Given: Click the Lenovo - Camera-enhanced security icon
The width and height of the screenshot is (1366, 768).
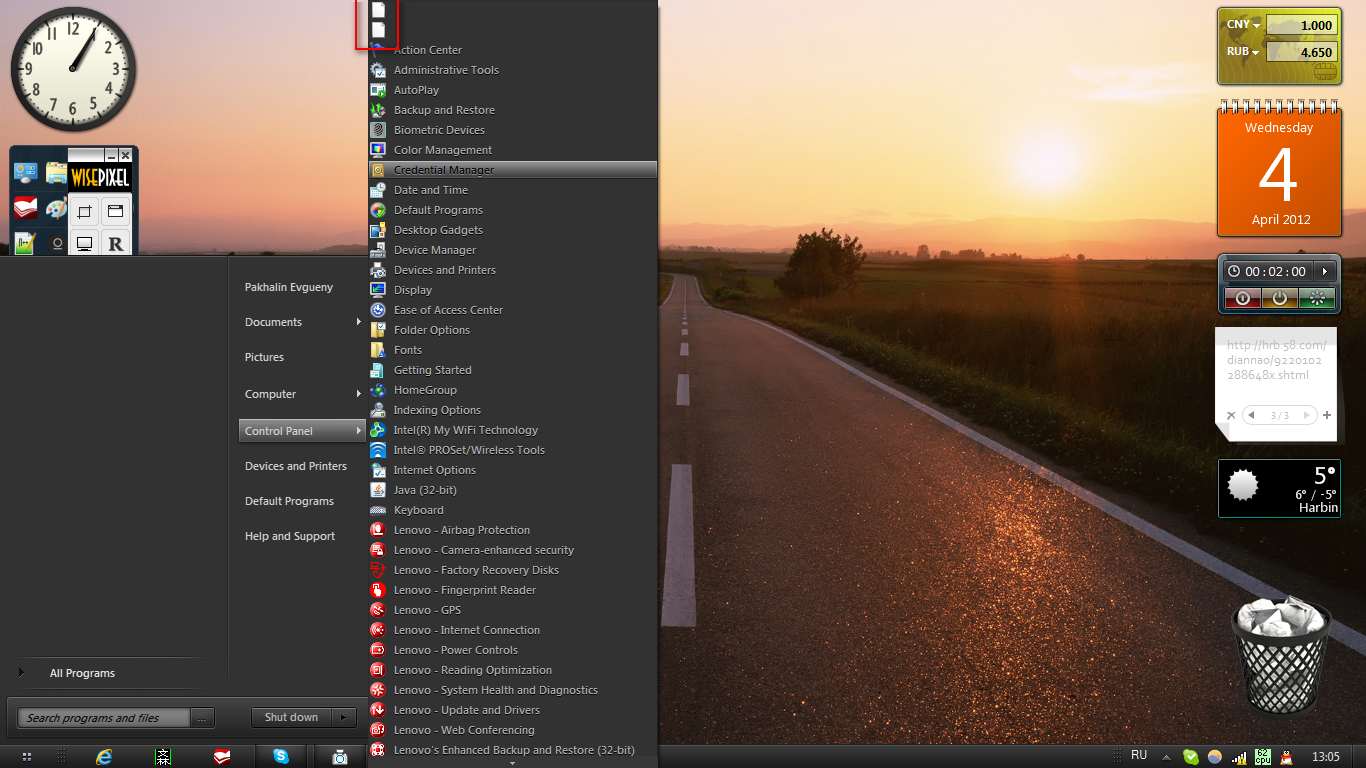Looking at the screenshot, I should pyautogui.click(x=378, y=550).
